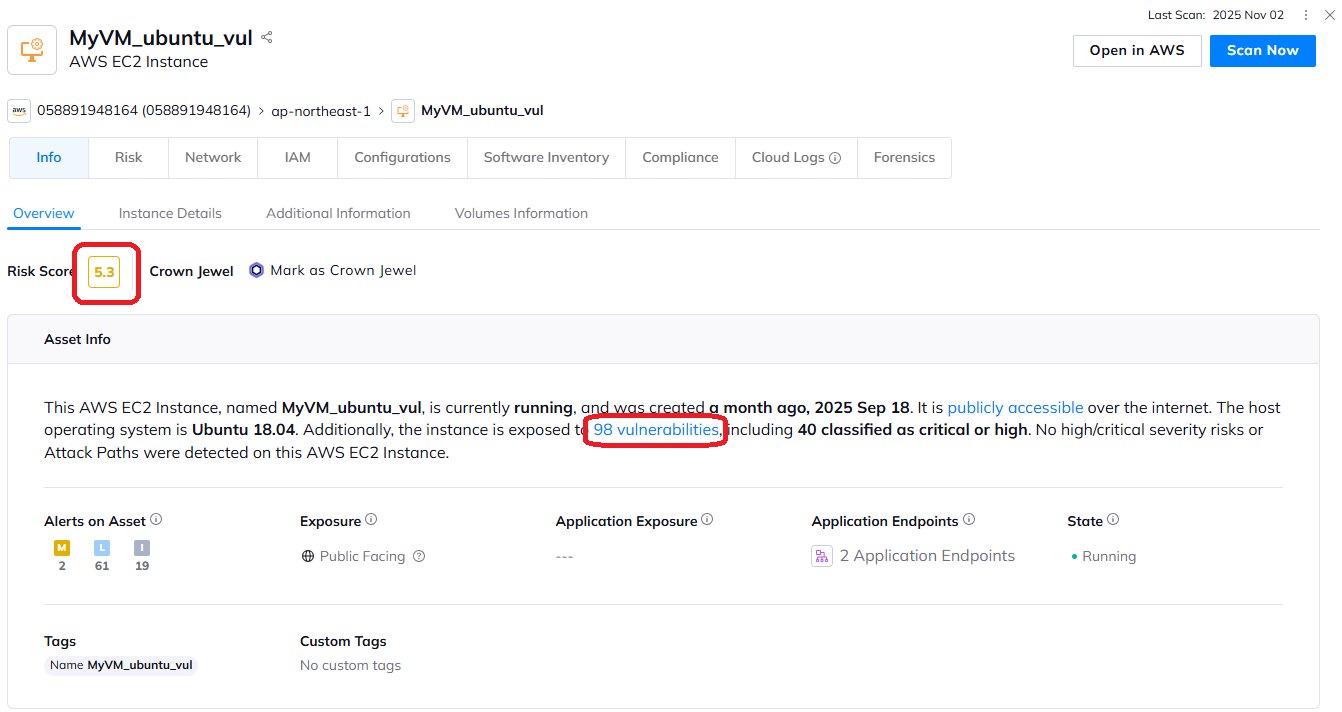Select the Instance Details sub-tab

[x=170, y=214]
